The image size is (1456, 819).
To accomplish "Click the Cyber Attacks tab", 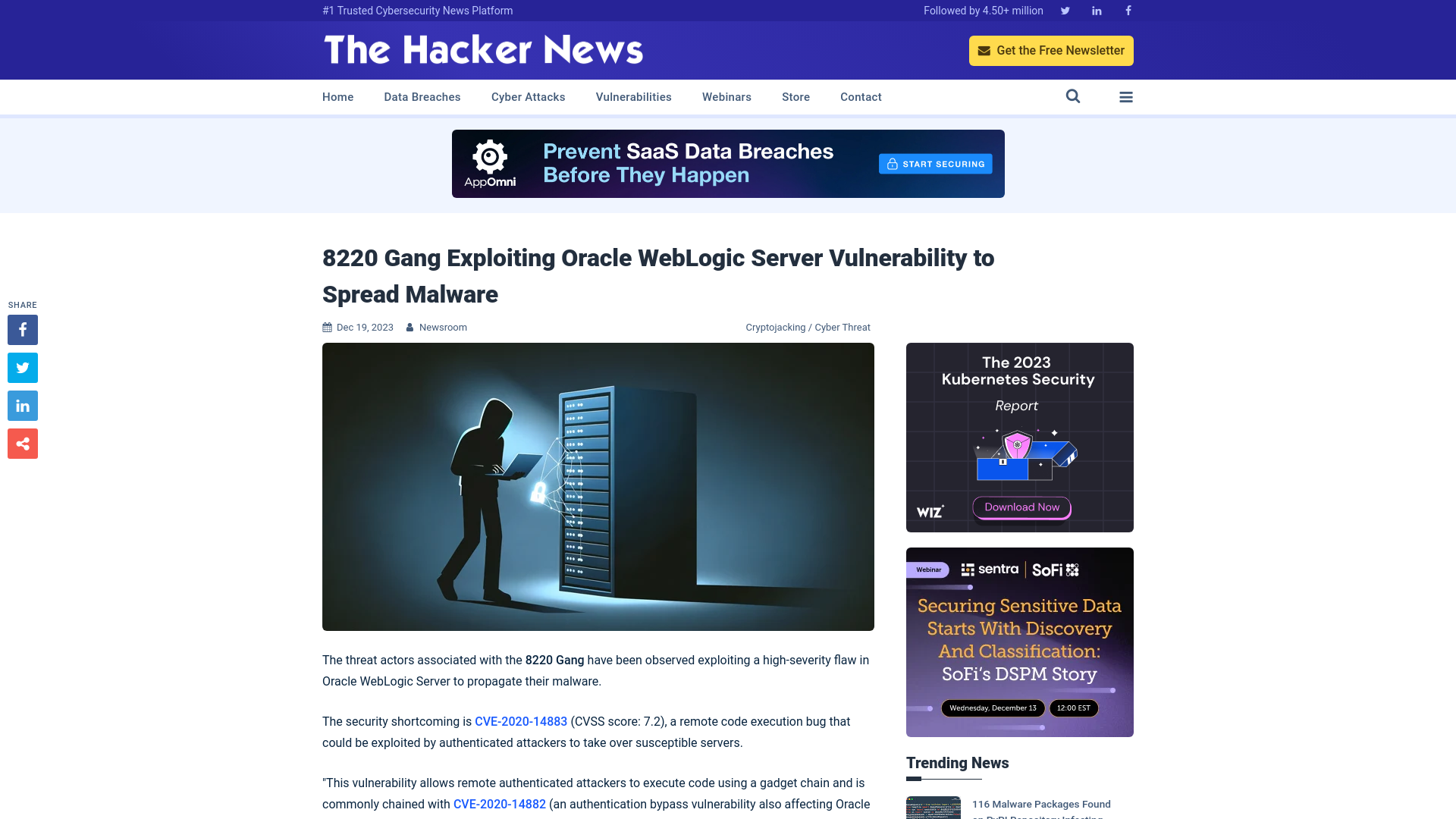I will click(x=528, y=96).
